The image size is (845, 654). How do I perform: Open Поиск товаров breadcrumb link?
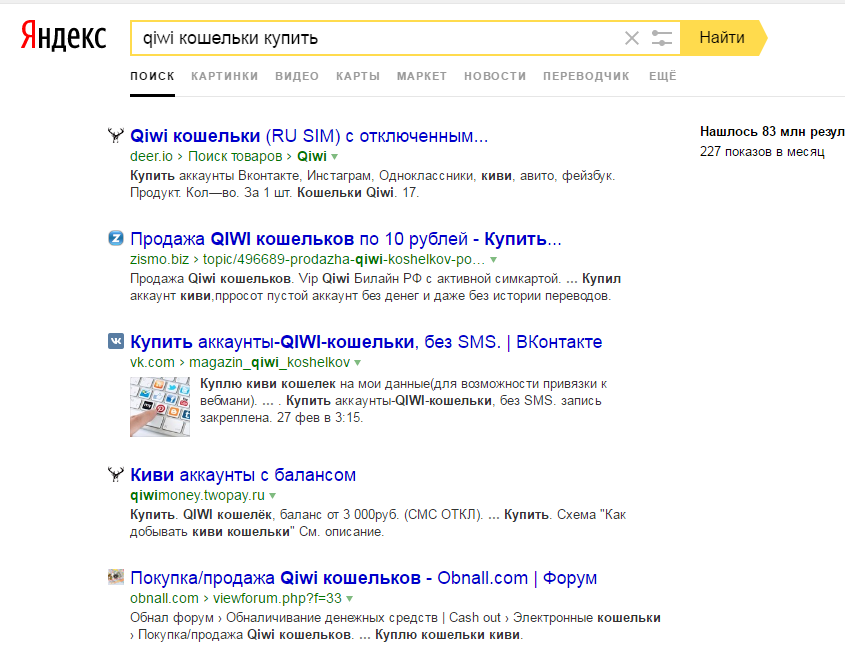point(235,156)
